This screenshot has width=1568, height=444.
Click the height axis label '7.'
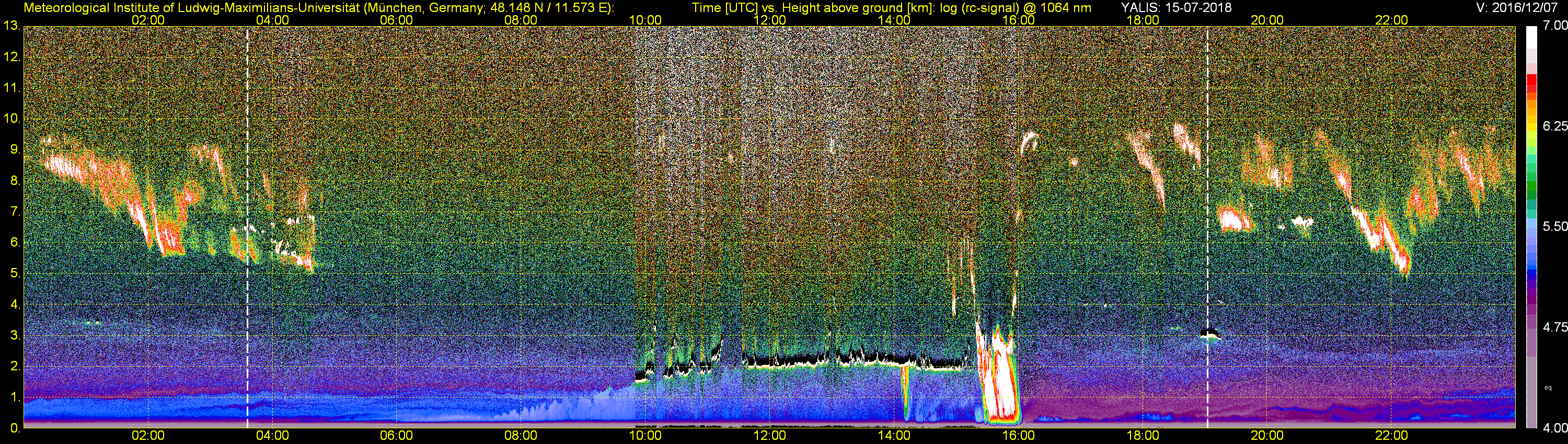click(15, 212)
